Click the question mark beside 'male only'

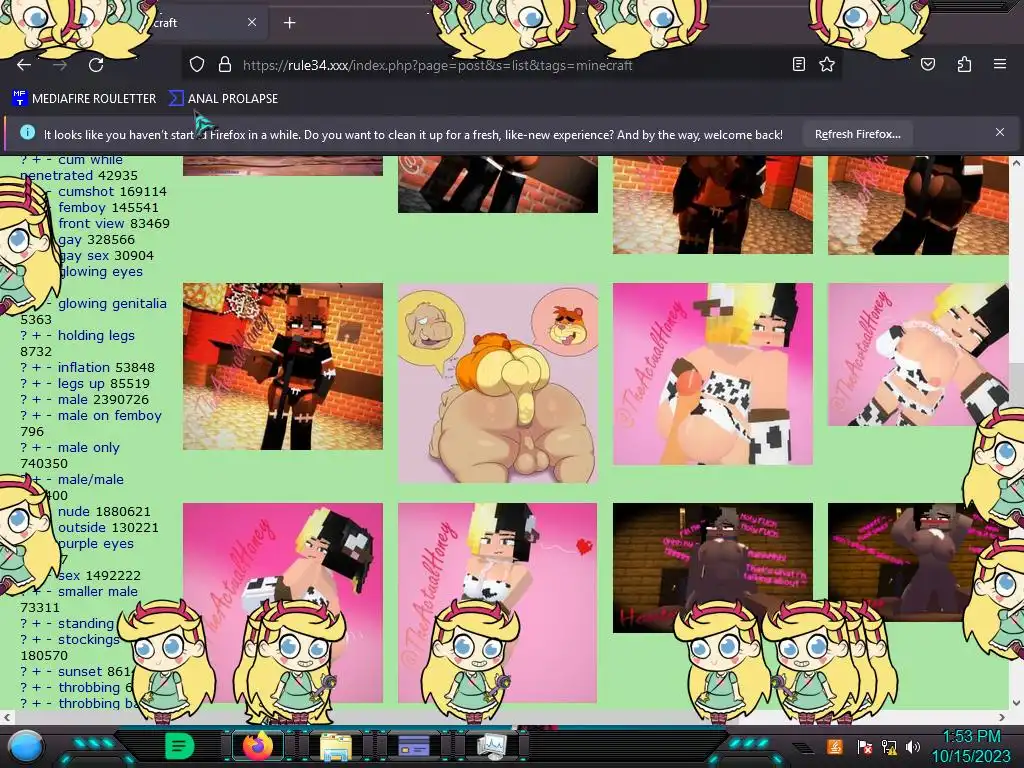[24, 448]
